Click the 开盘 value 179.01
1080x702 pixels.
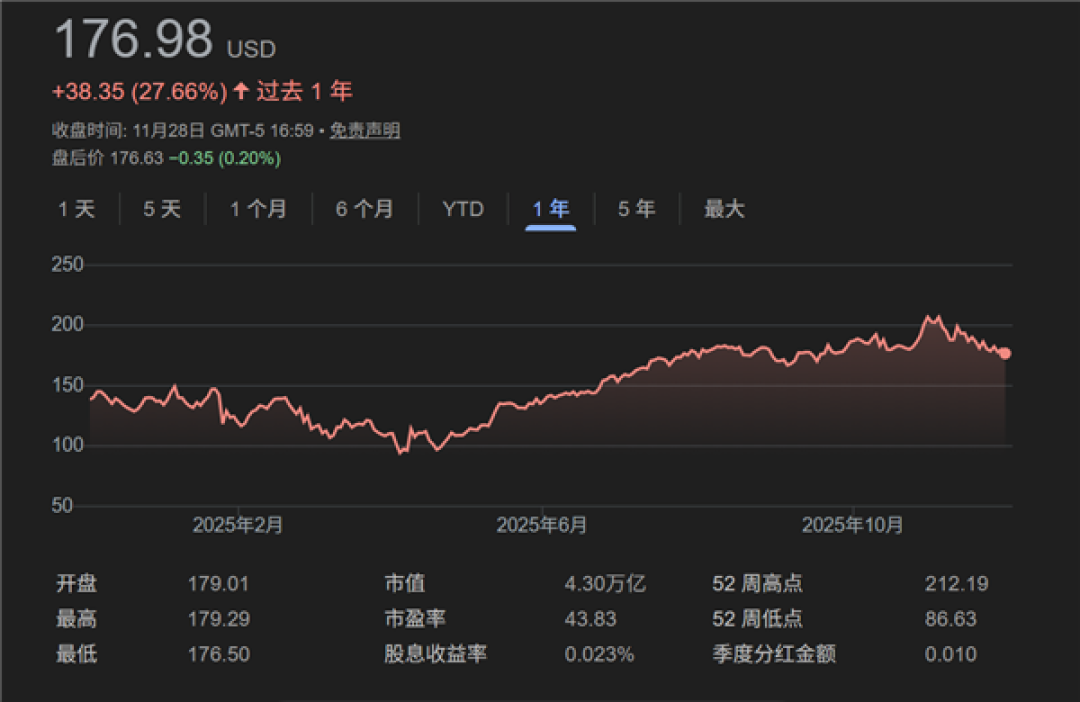[218, 584]
